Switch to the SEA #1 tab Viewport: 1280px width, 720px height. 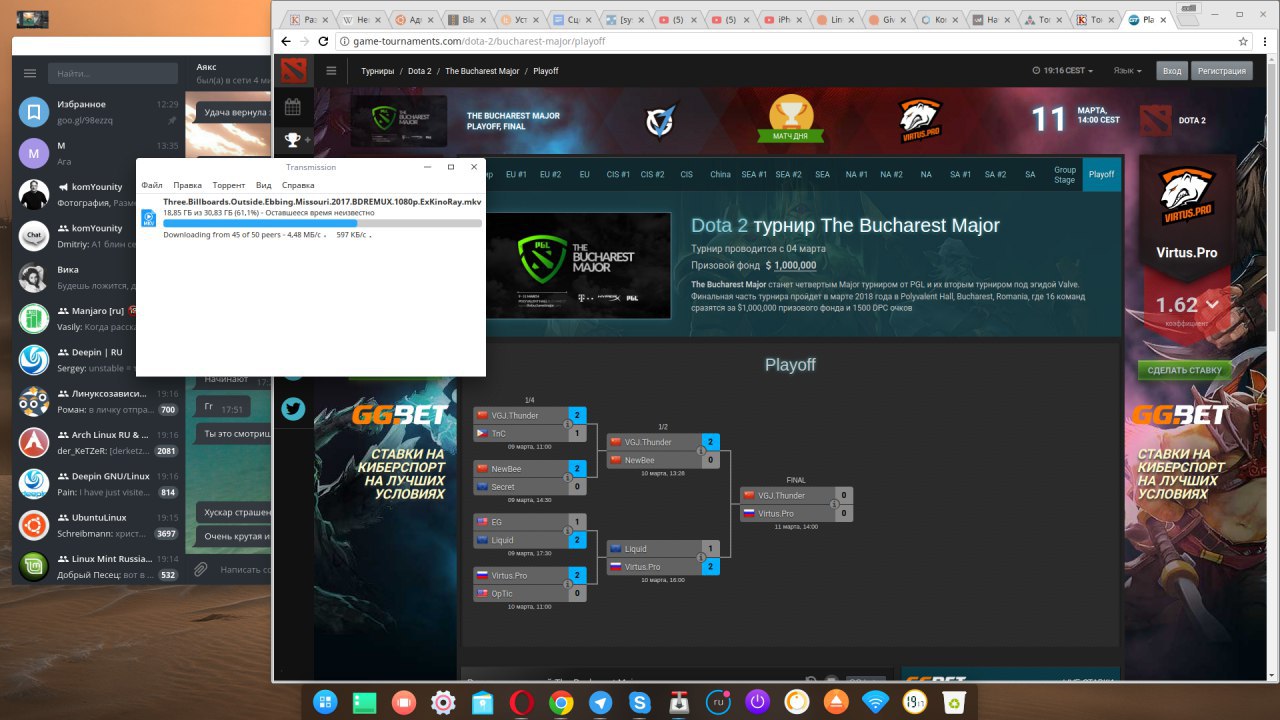[x=754, y=174]
